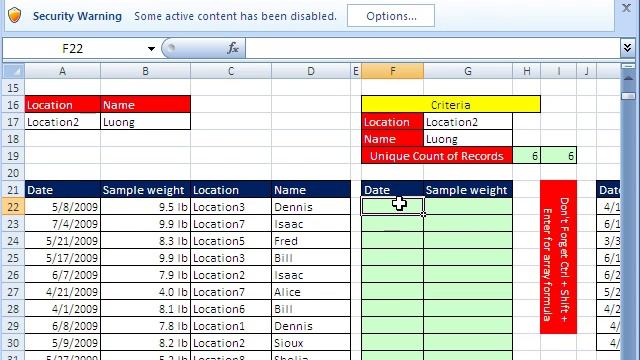
Task: Select column C header
Action: point(231,71)
